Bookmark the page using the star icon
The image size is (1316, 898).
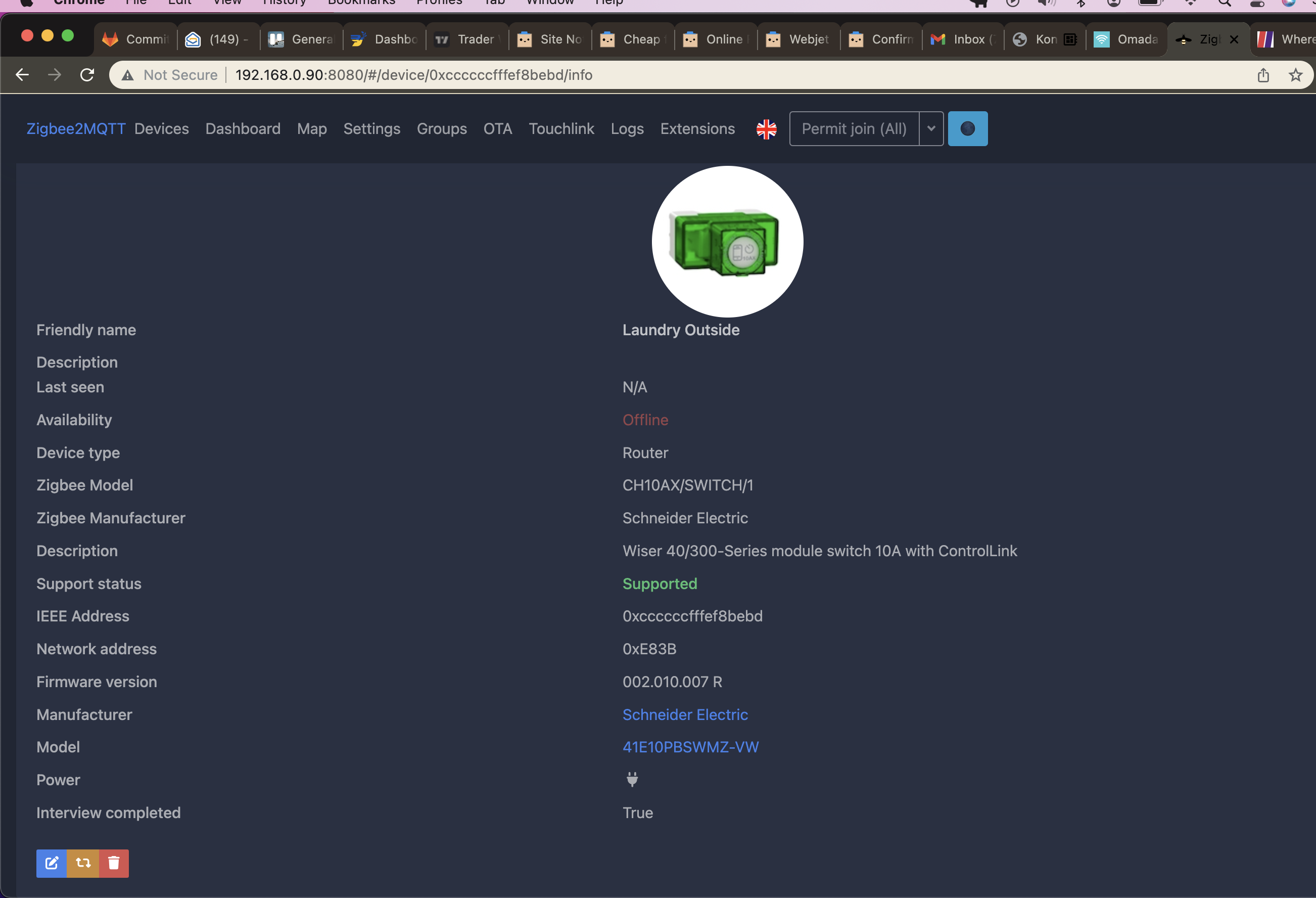tap(1295, 74)
